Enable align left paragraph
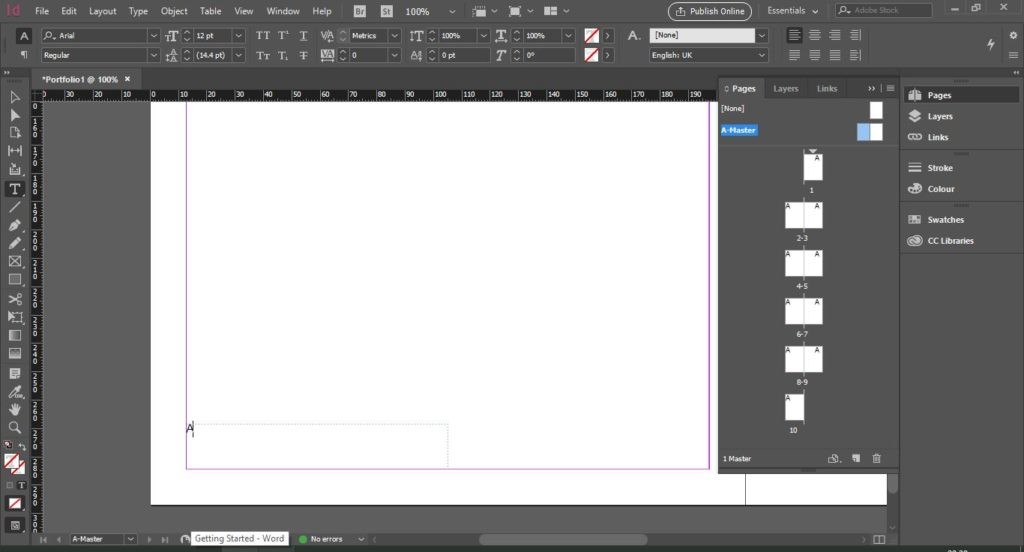The width and height of the screenshot is (1024, 552). 794,35
